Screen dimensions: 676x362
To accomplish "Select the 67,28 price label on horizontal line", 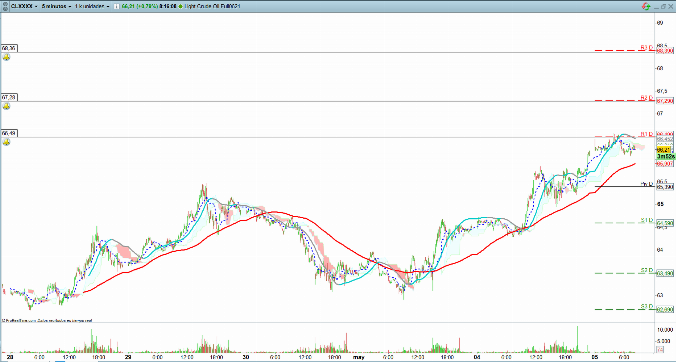I will 9,97.
